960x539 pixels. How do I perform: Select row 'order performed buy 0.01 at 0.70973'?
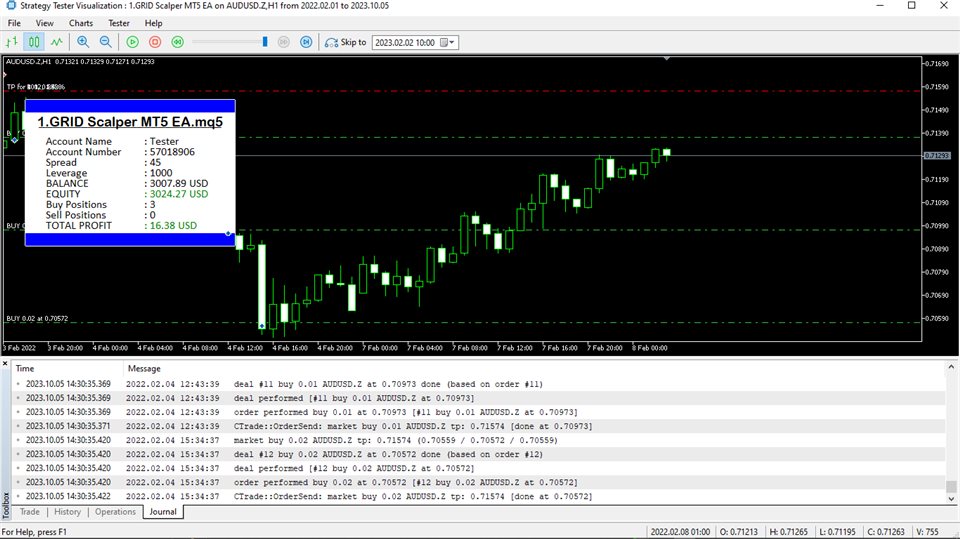(x=479, y=412)
